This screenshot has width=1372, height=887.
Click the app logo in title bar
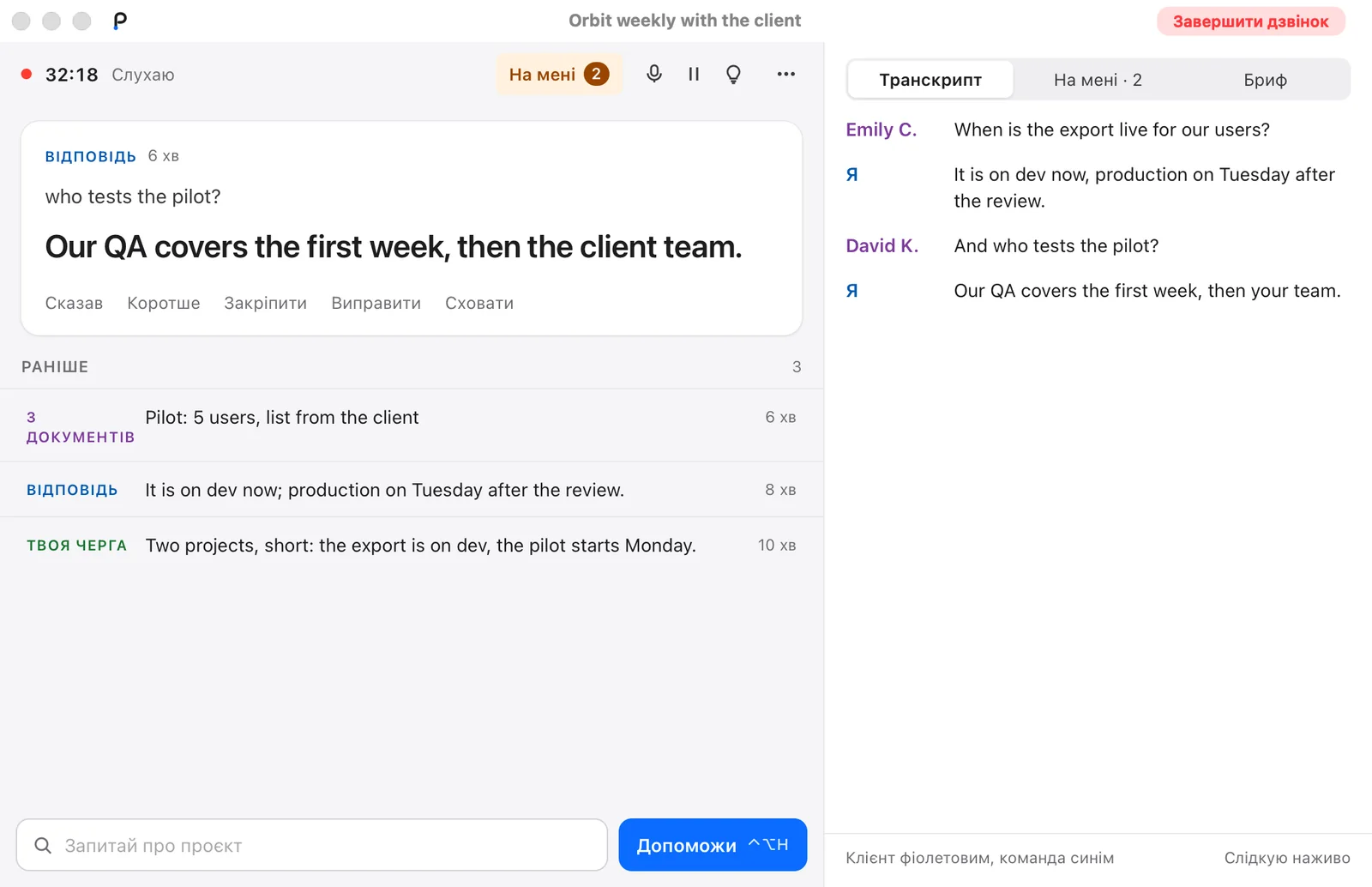(120, 21)
